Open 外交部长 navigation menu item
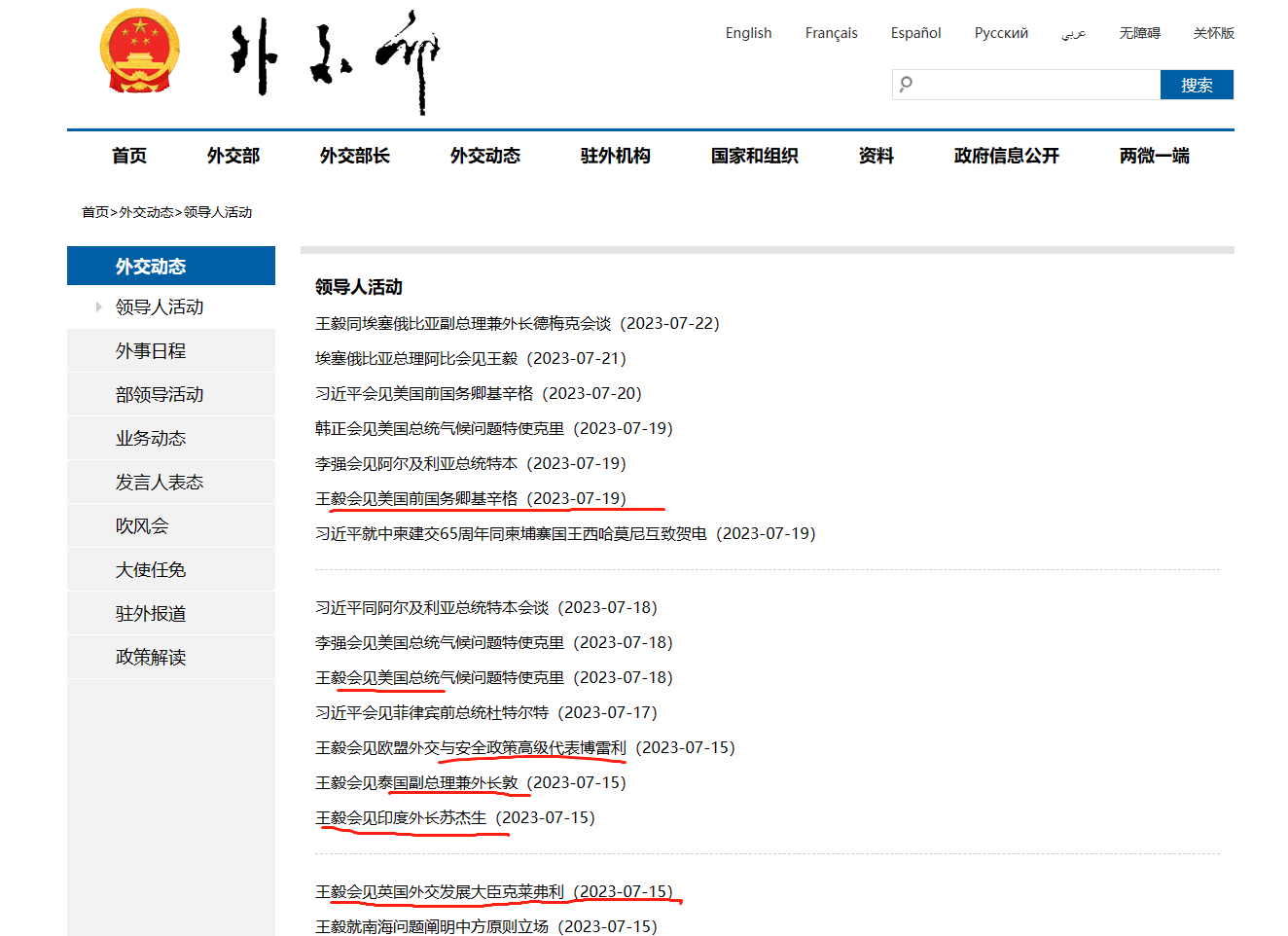1288x936 pixels. 355,156
